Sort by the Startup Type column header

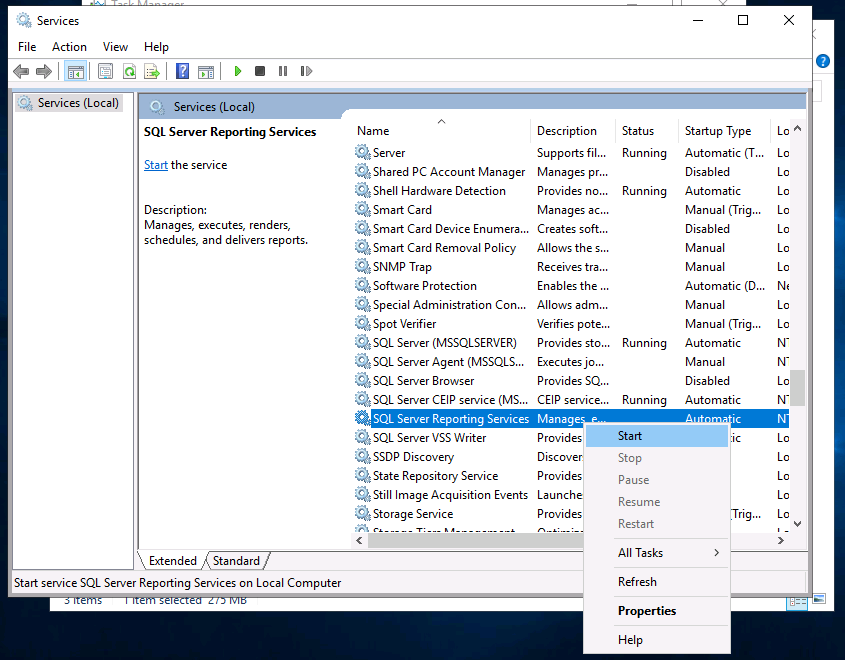pos(724,130)
